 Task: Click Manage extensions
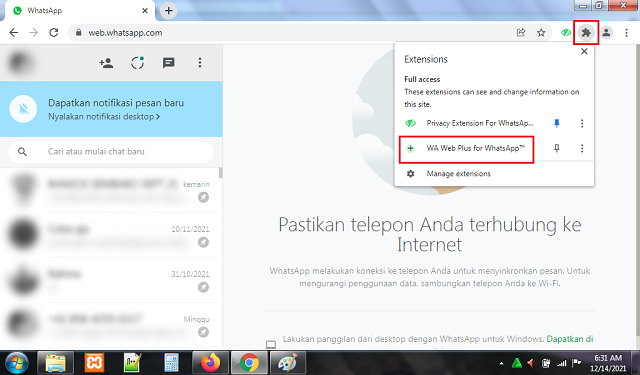pos(458,174)
